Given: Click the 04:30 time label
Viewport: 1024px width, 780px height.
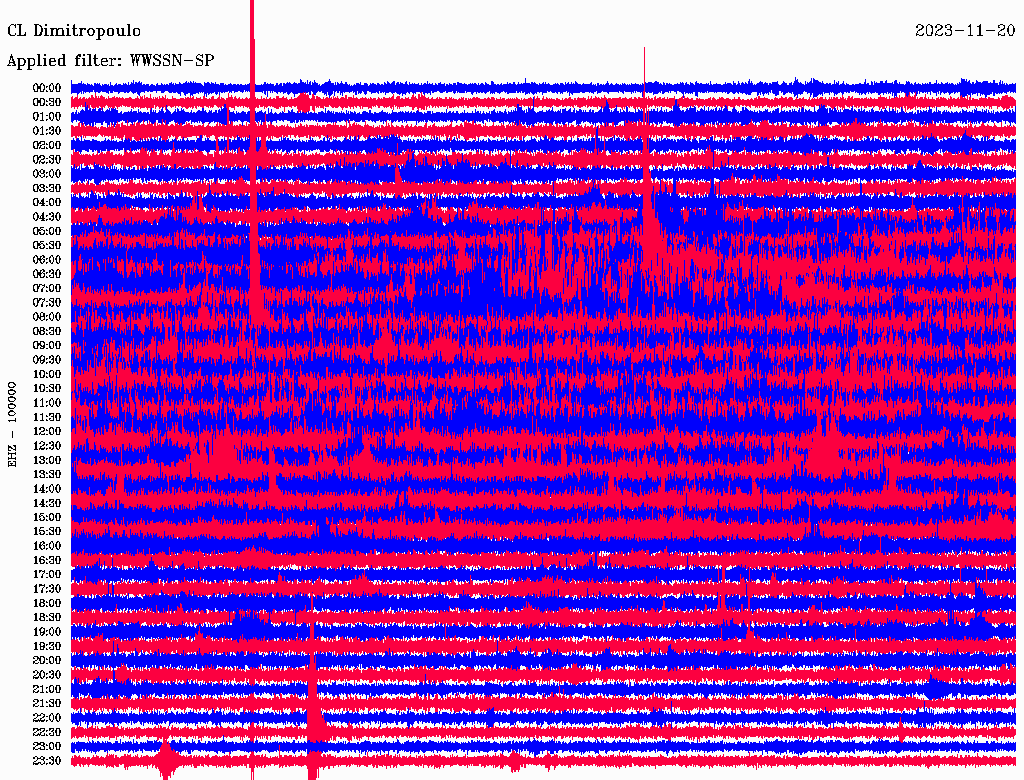Looking at the screenshot, I should pos(47,217).
